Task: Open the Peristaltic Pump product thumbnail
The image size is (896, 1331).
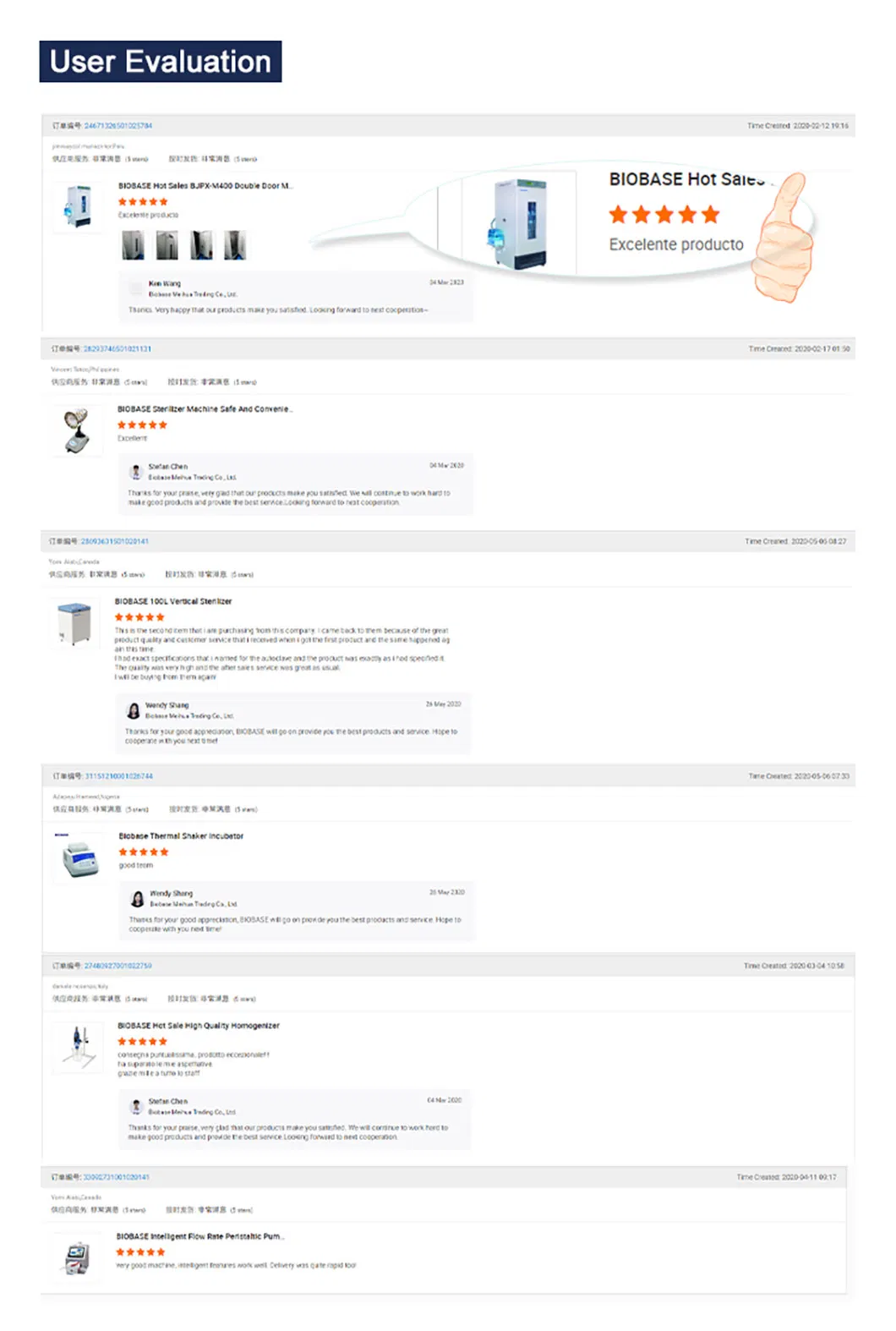Action: pyautogui.click(x=78, y=1257)
